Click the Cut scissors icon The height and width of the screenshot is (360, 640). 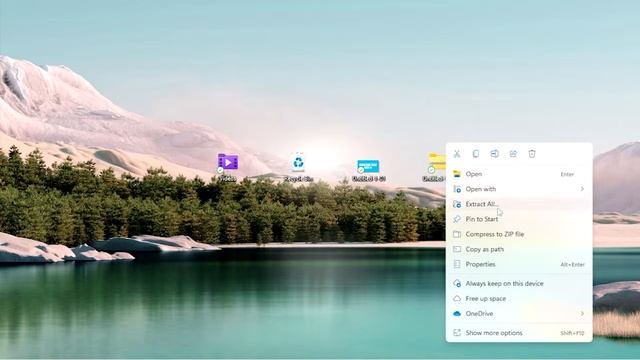(457, 154)
